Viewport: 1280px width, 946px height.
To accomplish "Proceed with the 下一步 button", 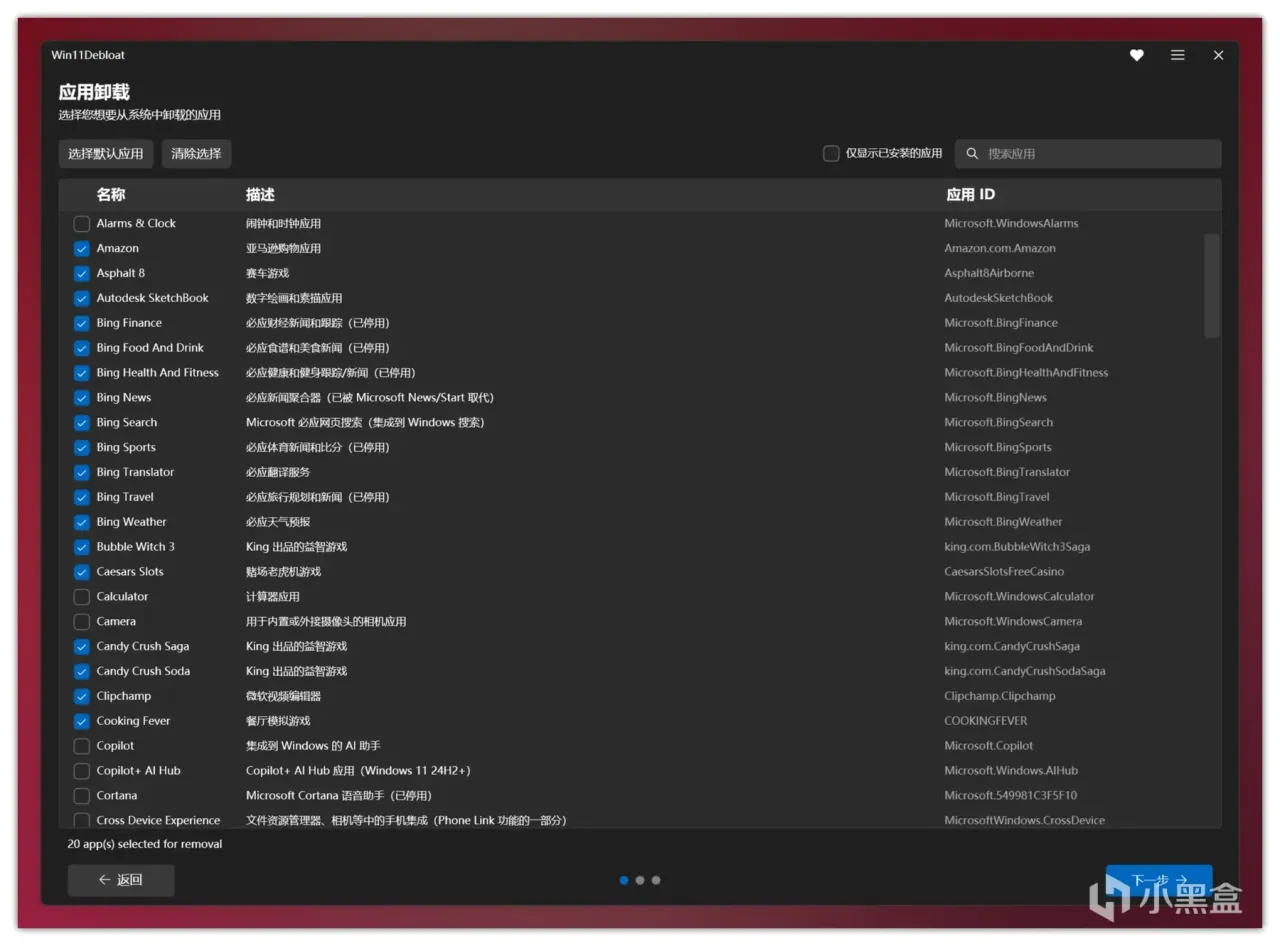I will pos(1159,880).
